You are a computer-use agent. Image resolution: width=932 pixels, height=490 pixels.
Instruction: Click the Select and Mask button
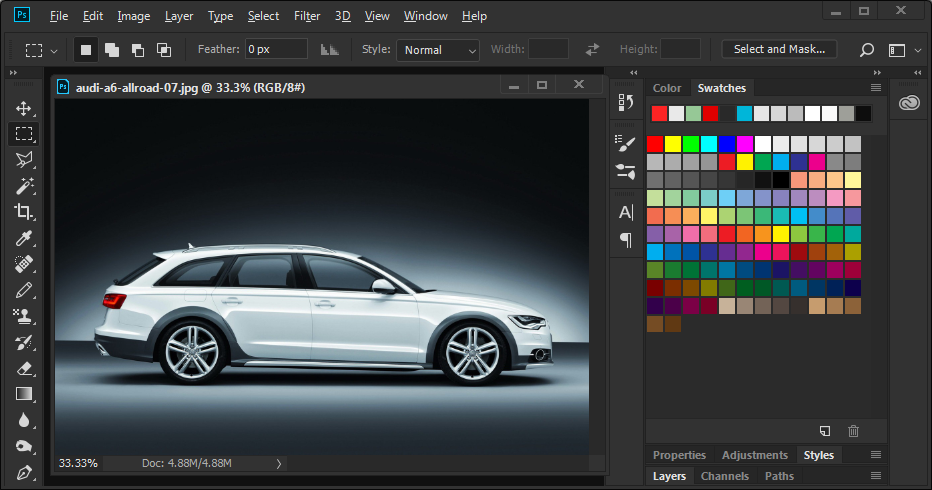(779, 49)
